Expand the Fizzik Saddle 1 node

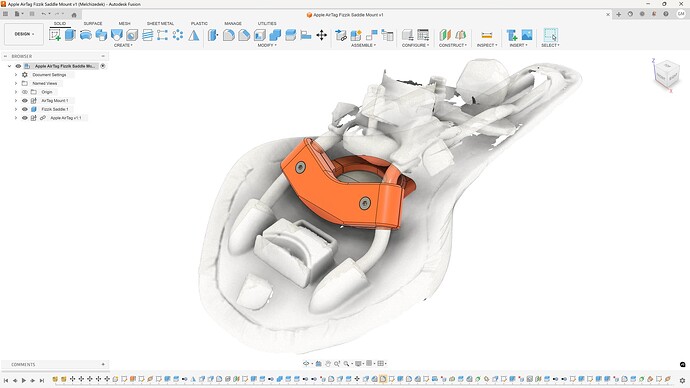[16, 109]
